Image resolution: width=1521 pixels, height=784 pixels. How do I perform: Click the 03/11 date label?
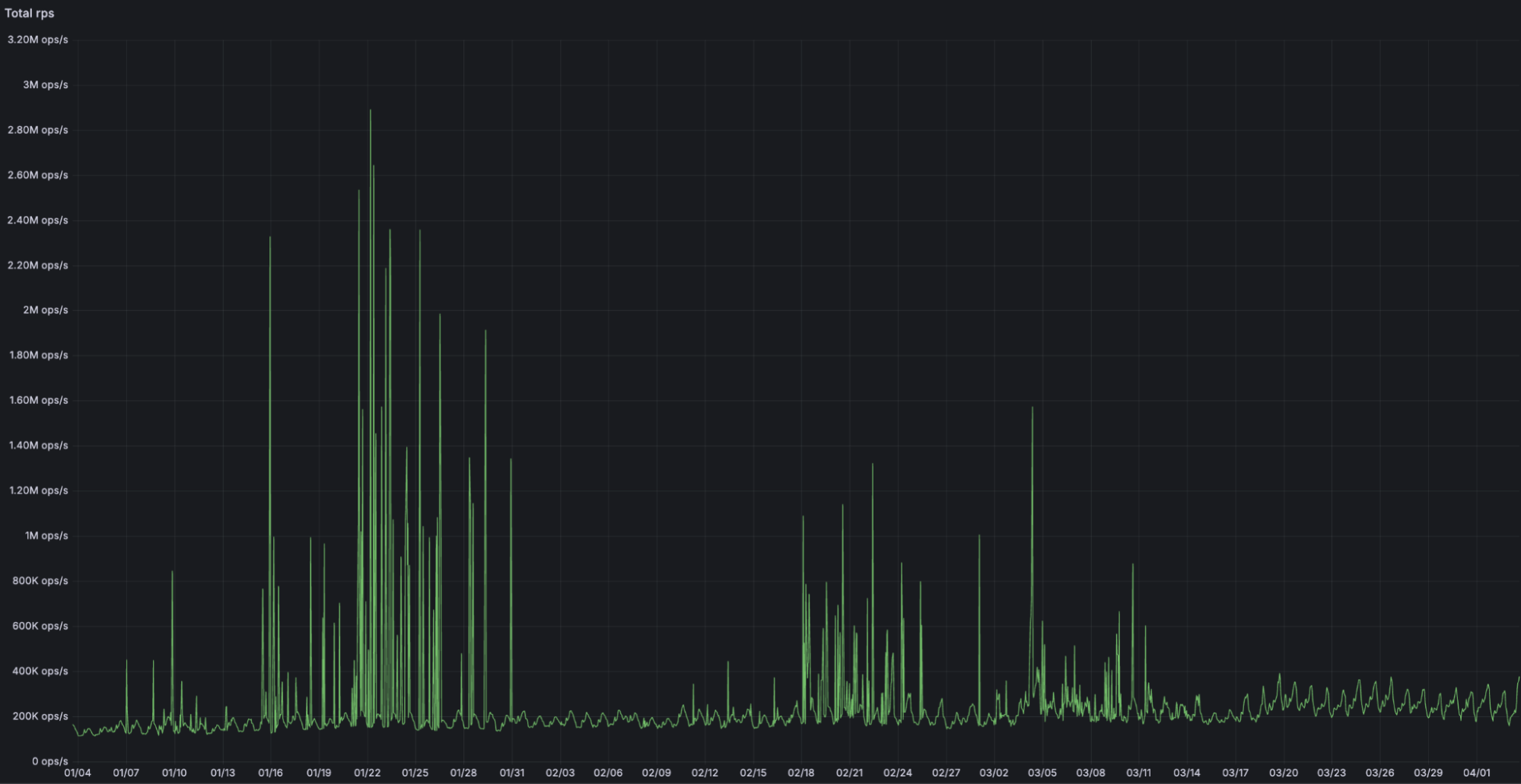point(1139,773)
